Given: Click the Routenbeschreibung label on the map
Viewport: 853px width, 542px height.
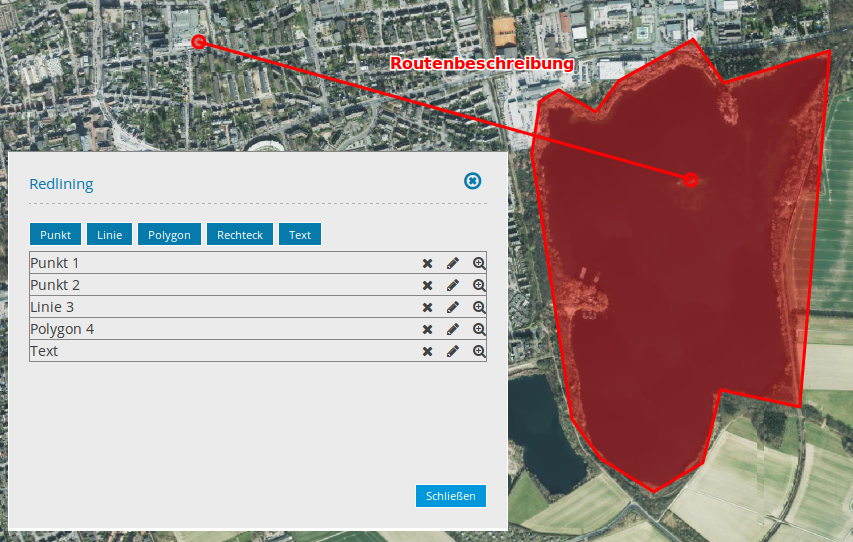Looking at the screenshot, I should 482,63.
